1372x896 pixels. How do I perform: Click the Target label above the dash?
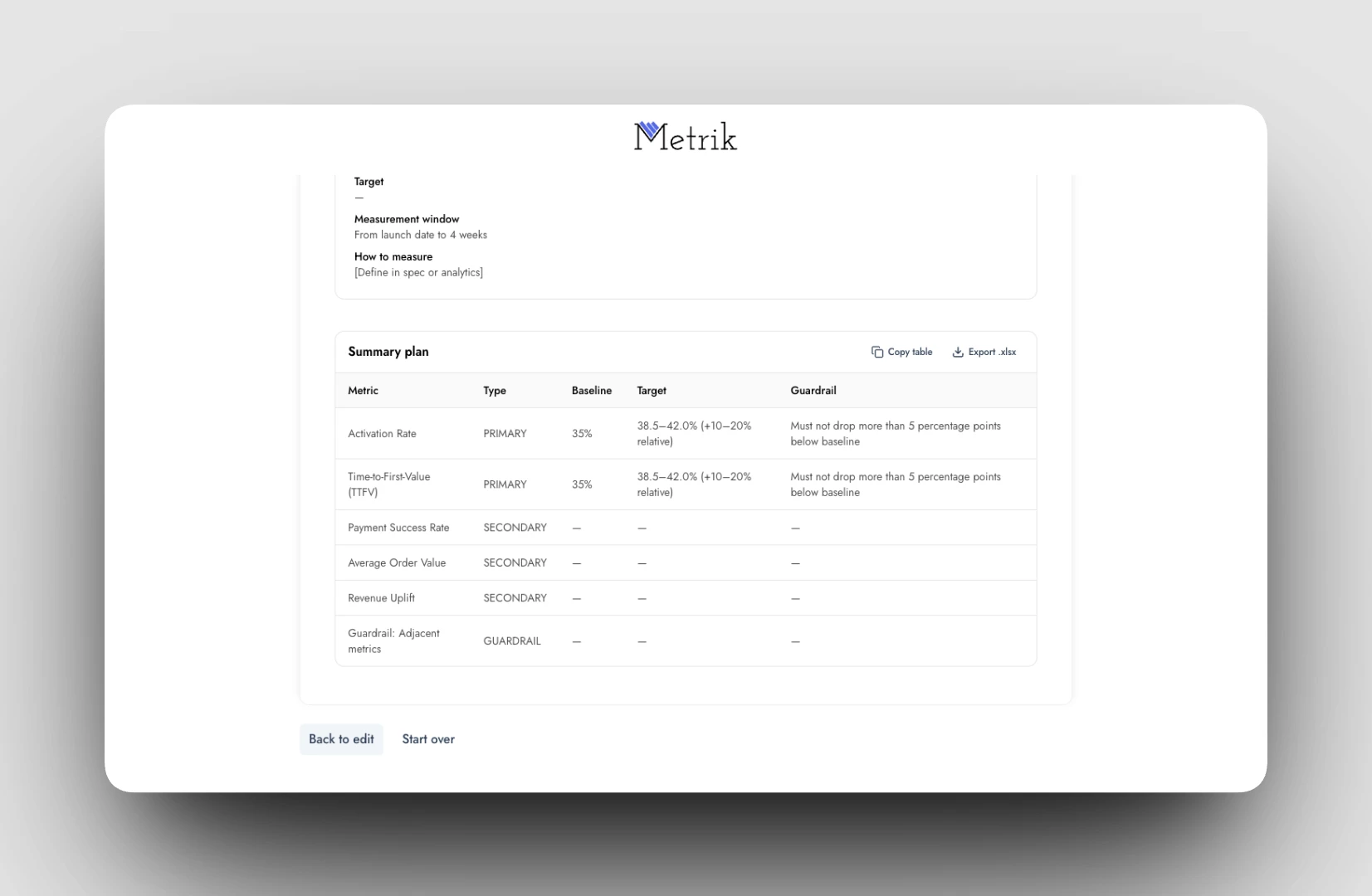coord(369,182)
